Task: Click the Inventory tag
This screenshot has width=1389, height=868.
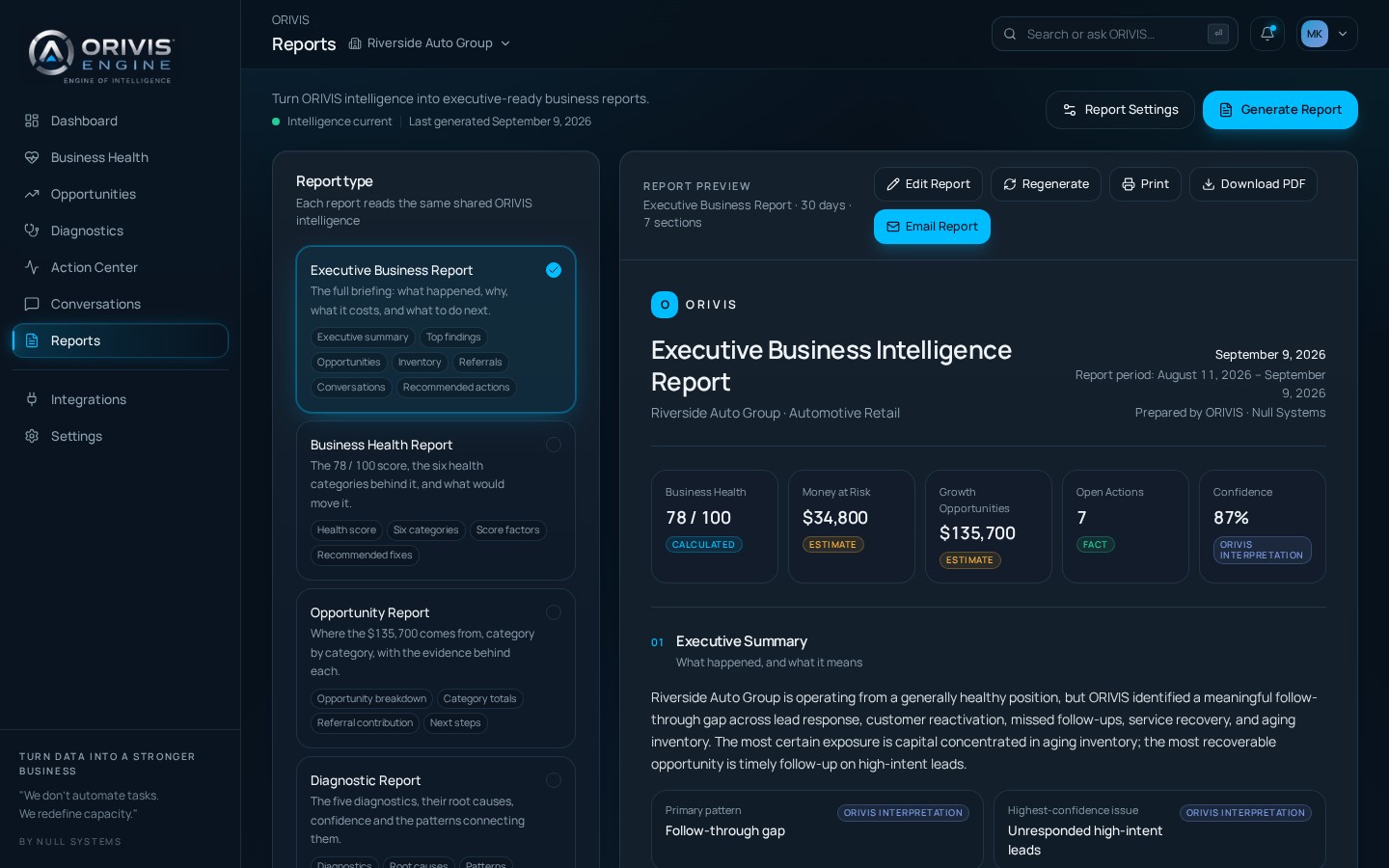Action: tap(420, 363)
